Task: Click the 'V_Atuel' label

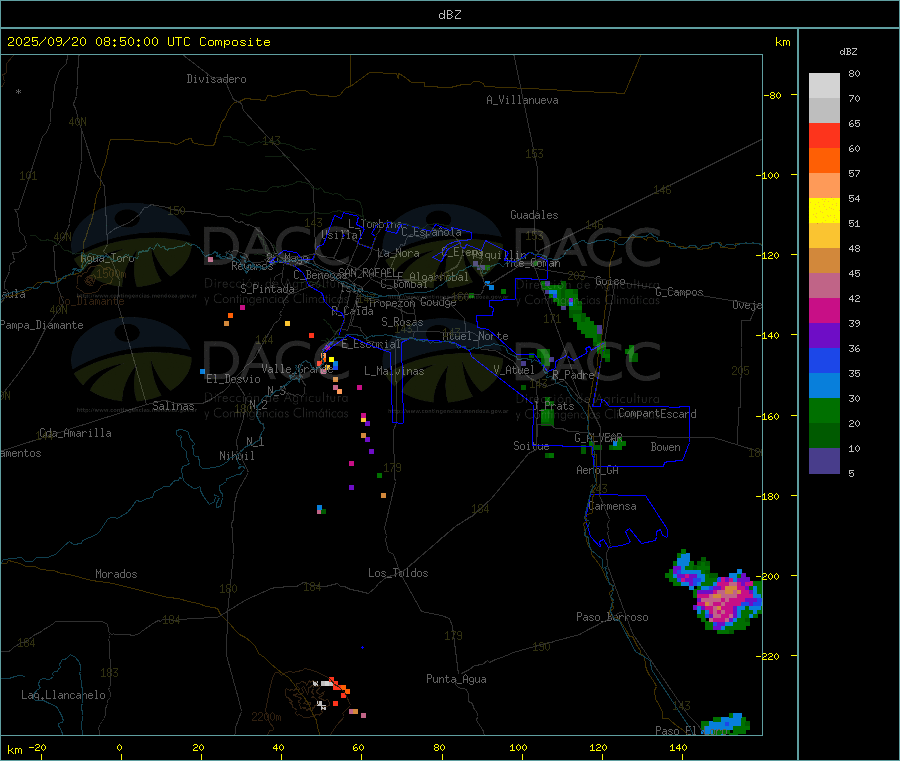Action: pos(514,370)
